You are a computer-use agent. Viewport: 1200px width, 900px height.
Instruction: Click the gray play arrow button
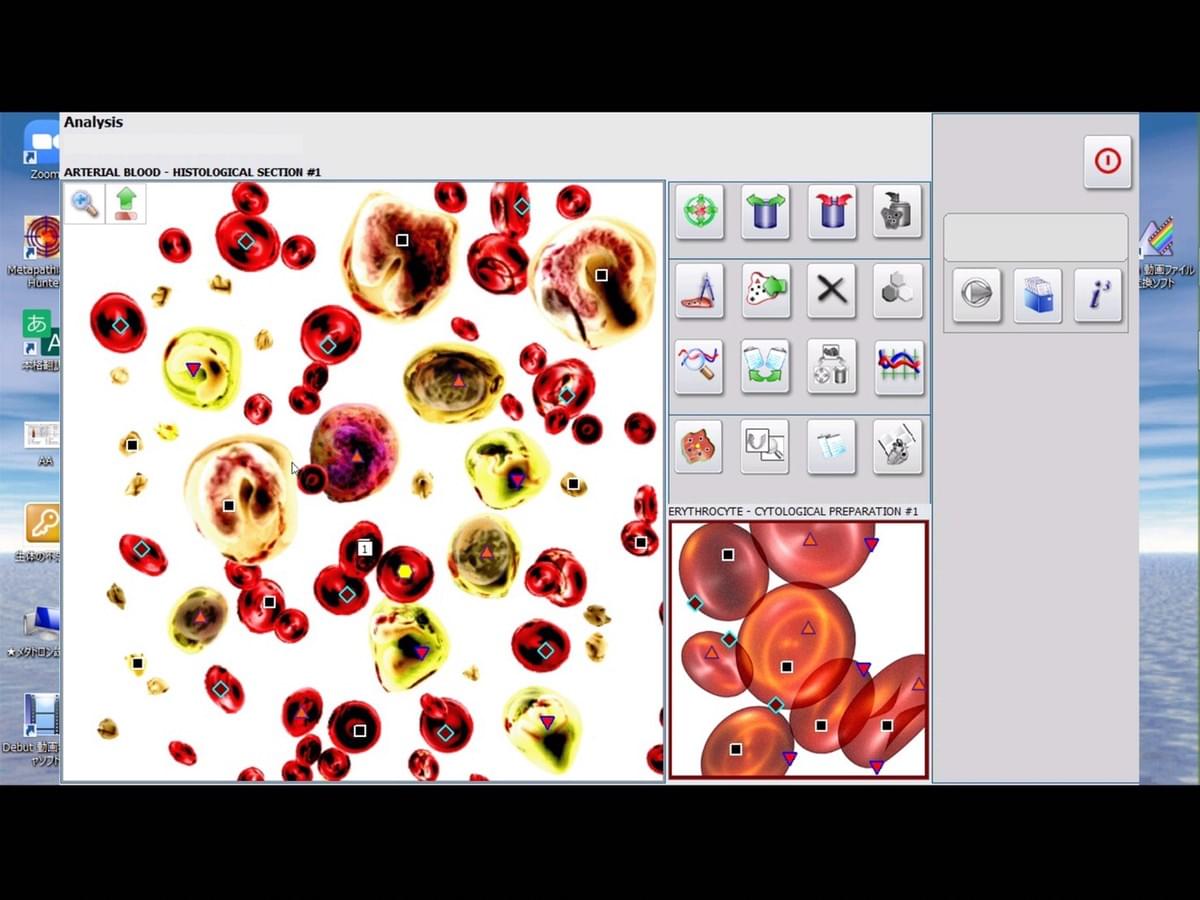tap(976, 294)
